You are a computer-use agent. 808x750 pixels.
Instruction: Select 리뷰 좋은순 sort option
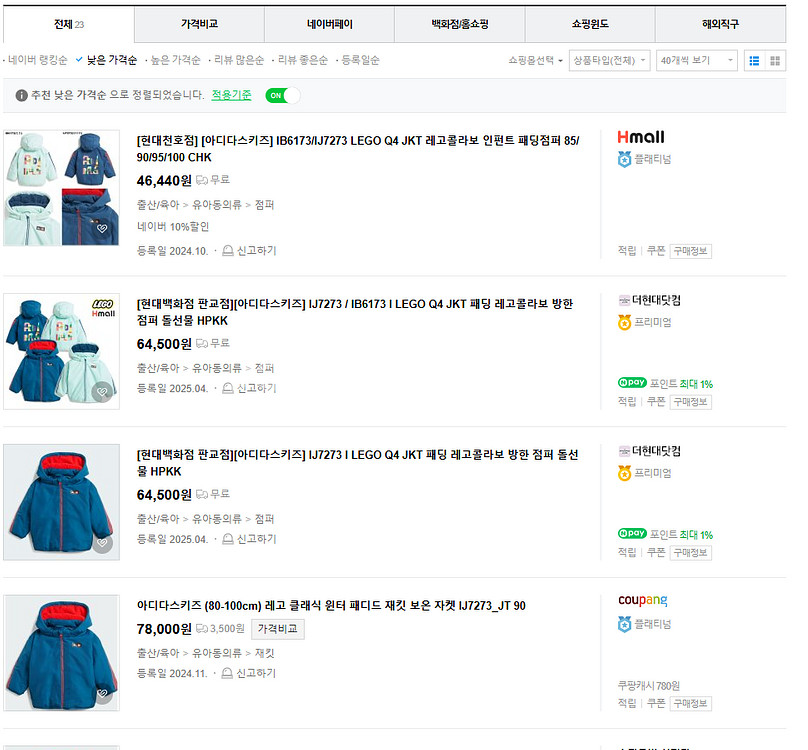(x=302, y=60)
